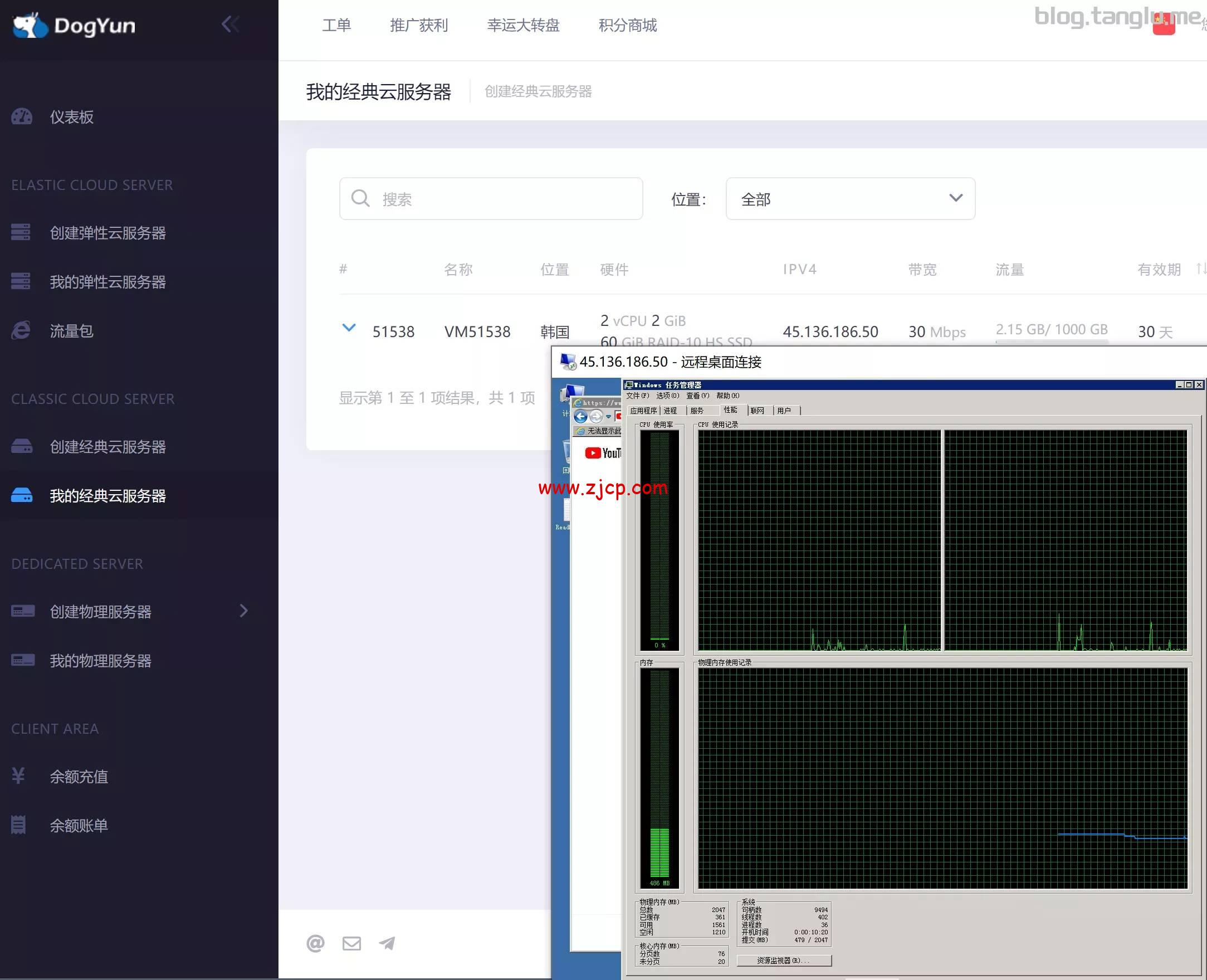This screenshot has height=980, width=1207.
Task: Open the 仪表板 dashboard icon
Action: 22,117
